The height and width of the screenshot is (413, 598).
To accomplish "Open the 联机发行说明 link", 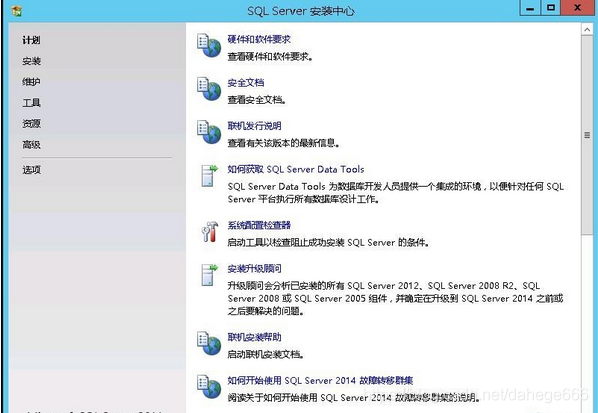I will 254,126.
